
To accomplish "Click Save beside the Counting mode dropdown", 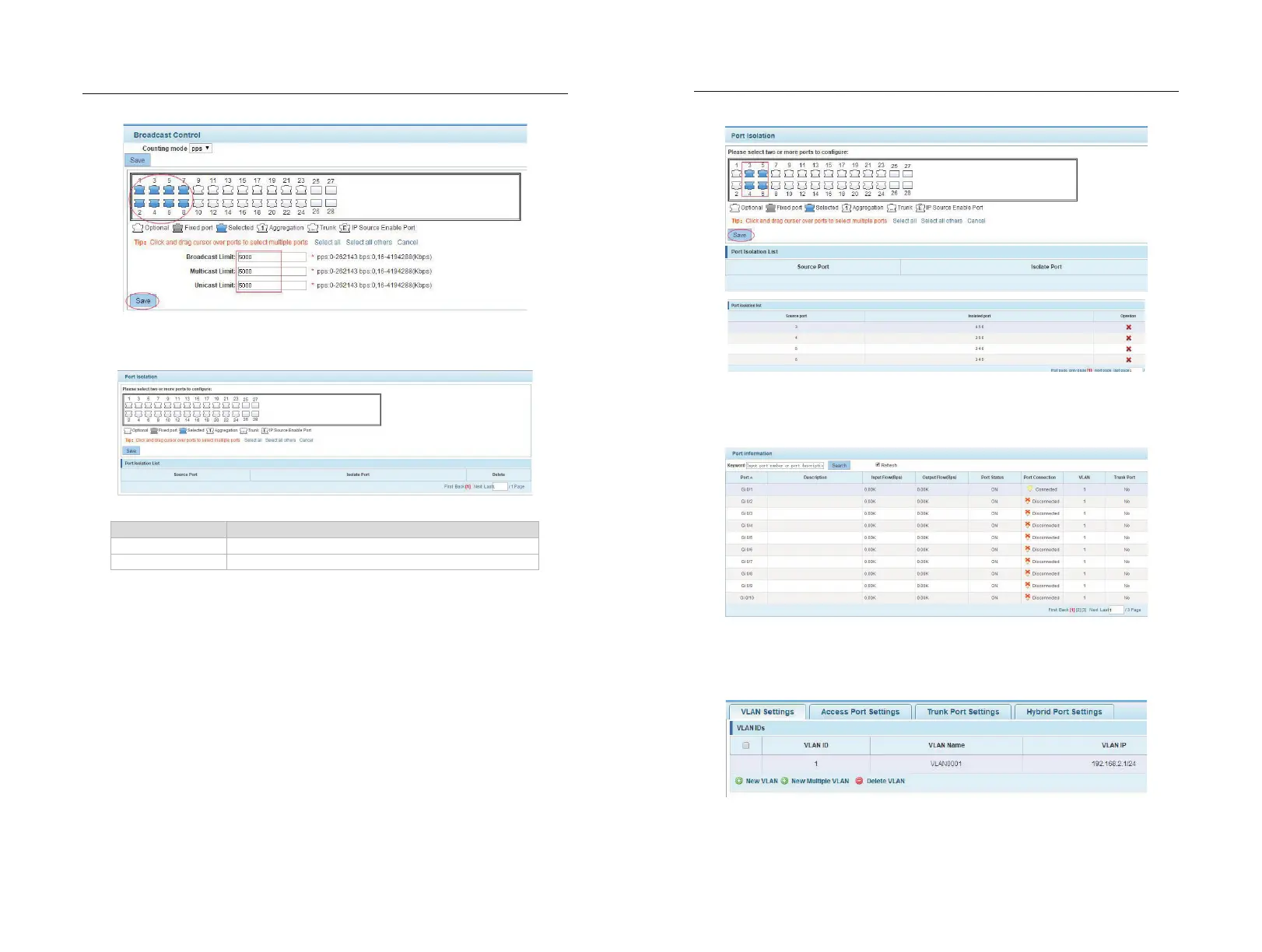I will point(138,160).
